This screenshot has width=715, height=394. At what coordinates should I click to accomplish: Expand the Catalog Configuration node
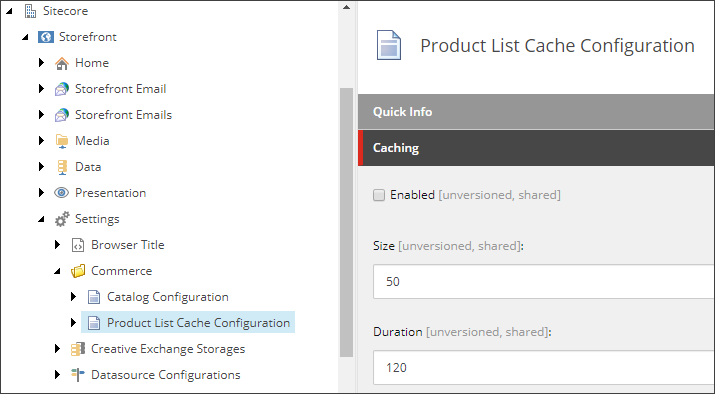pyautogui.click(x=73, y=297)
